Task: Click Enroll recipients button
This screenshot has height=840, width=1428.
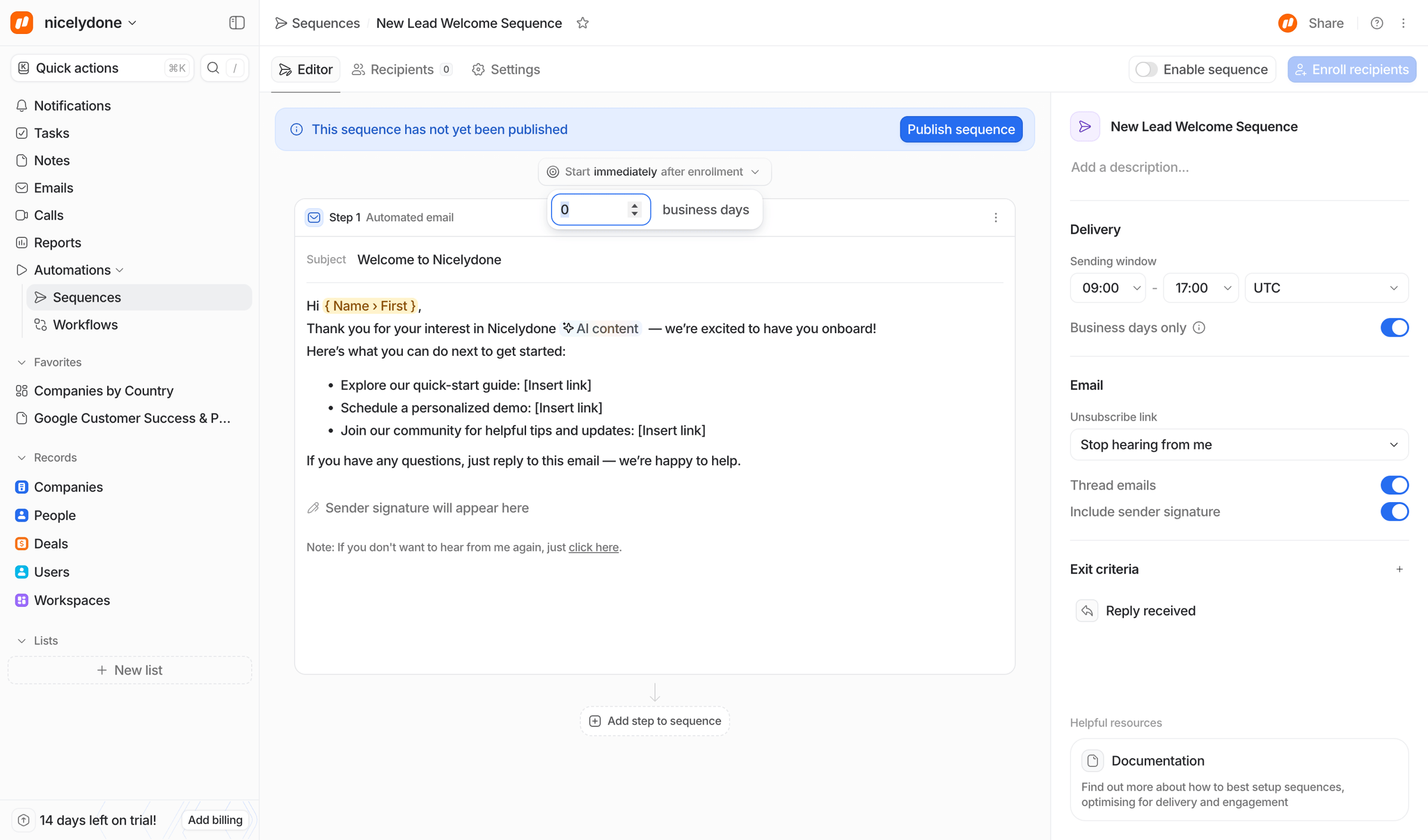Action: click(x=1352, y=70)
